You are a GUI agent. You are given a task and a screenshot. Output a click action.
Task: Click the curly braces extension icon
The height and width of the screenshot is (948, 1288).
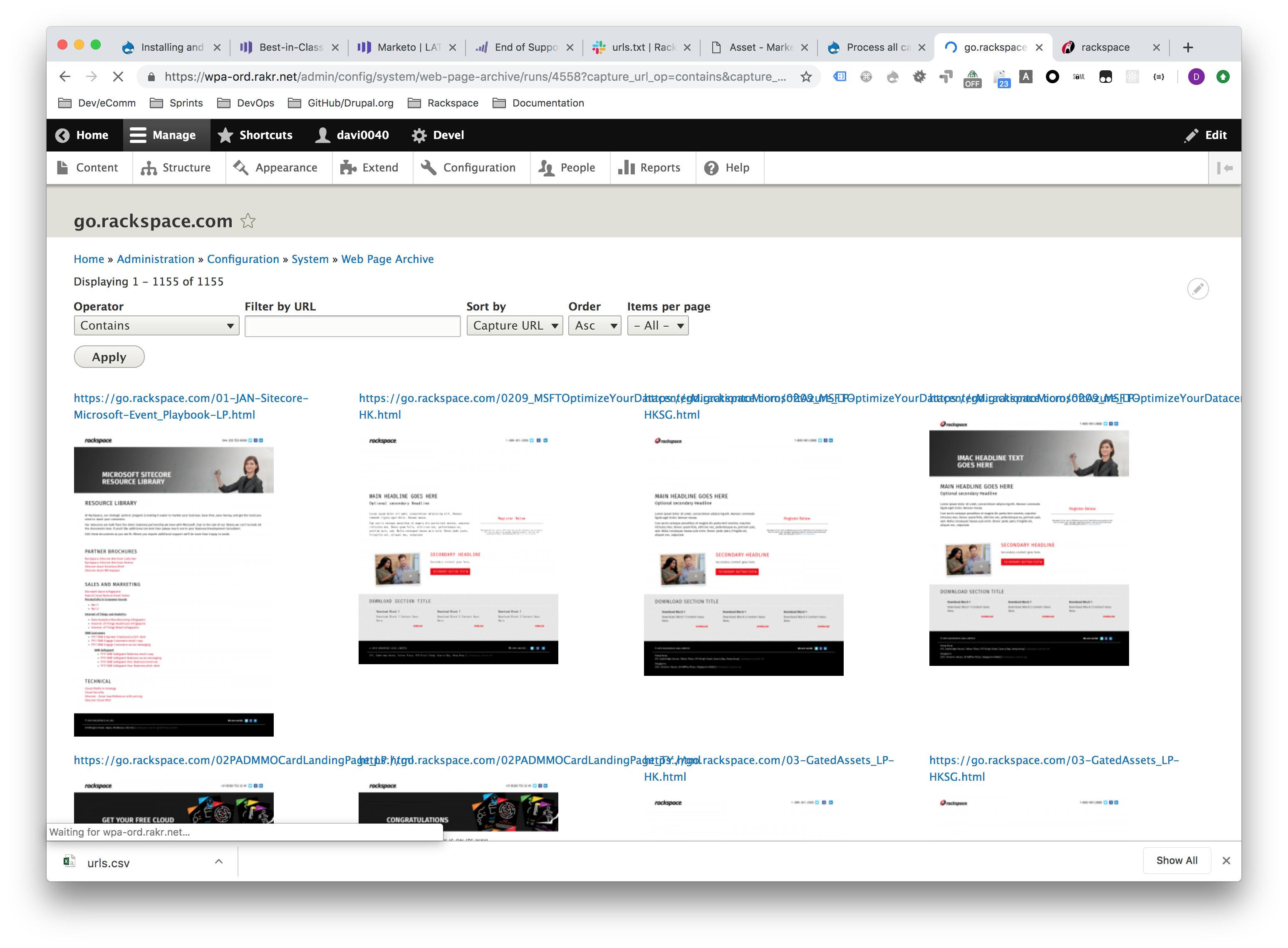click(x=1158, y=76)
